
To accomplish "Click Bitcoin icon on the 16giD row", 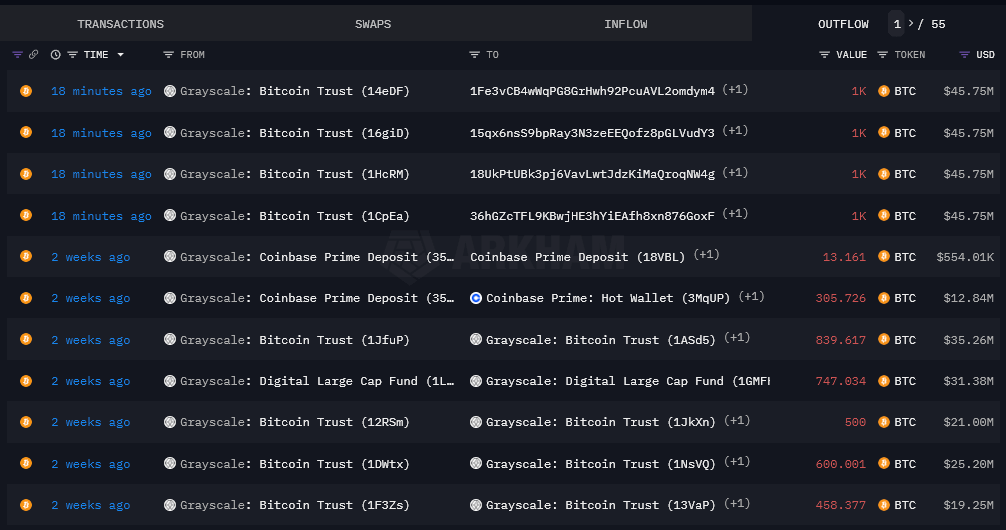I will pos(26,133).
